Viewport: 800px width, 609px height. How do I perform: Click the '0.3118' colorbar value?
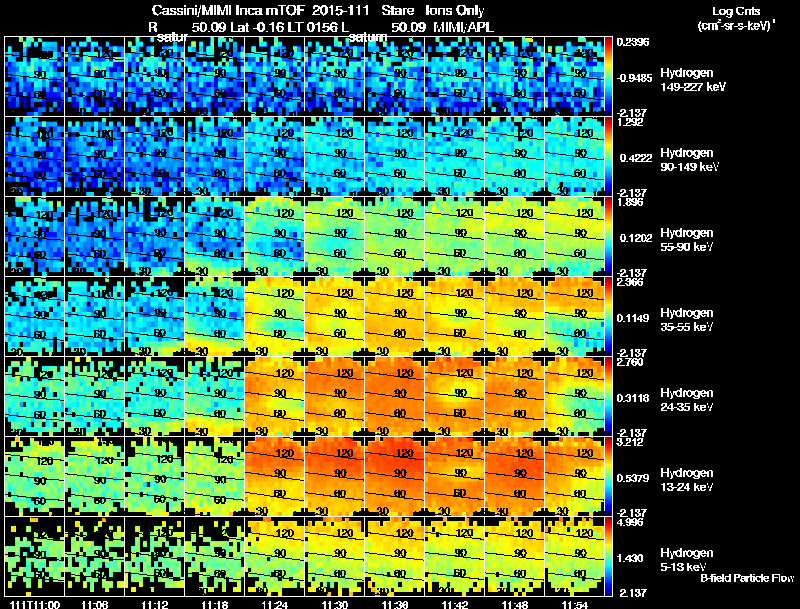coord(634,398)
